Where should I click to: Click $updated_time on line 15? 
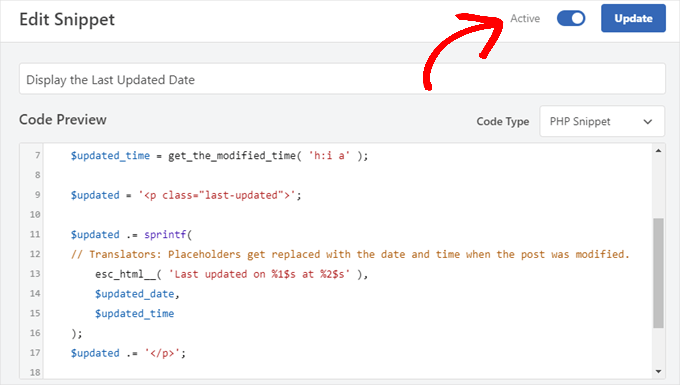[x=134, y=313]
